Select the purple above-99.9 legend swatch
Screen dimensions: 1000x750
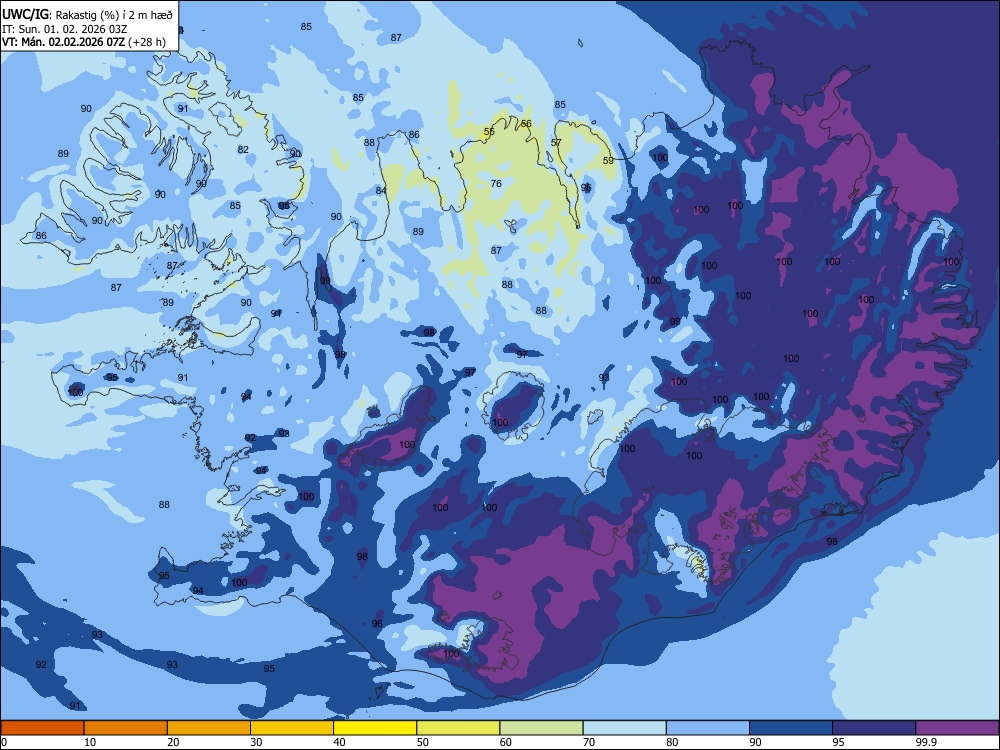pyautogui.click(x=957, y=728)
